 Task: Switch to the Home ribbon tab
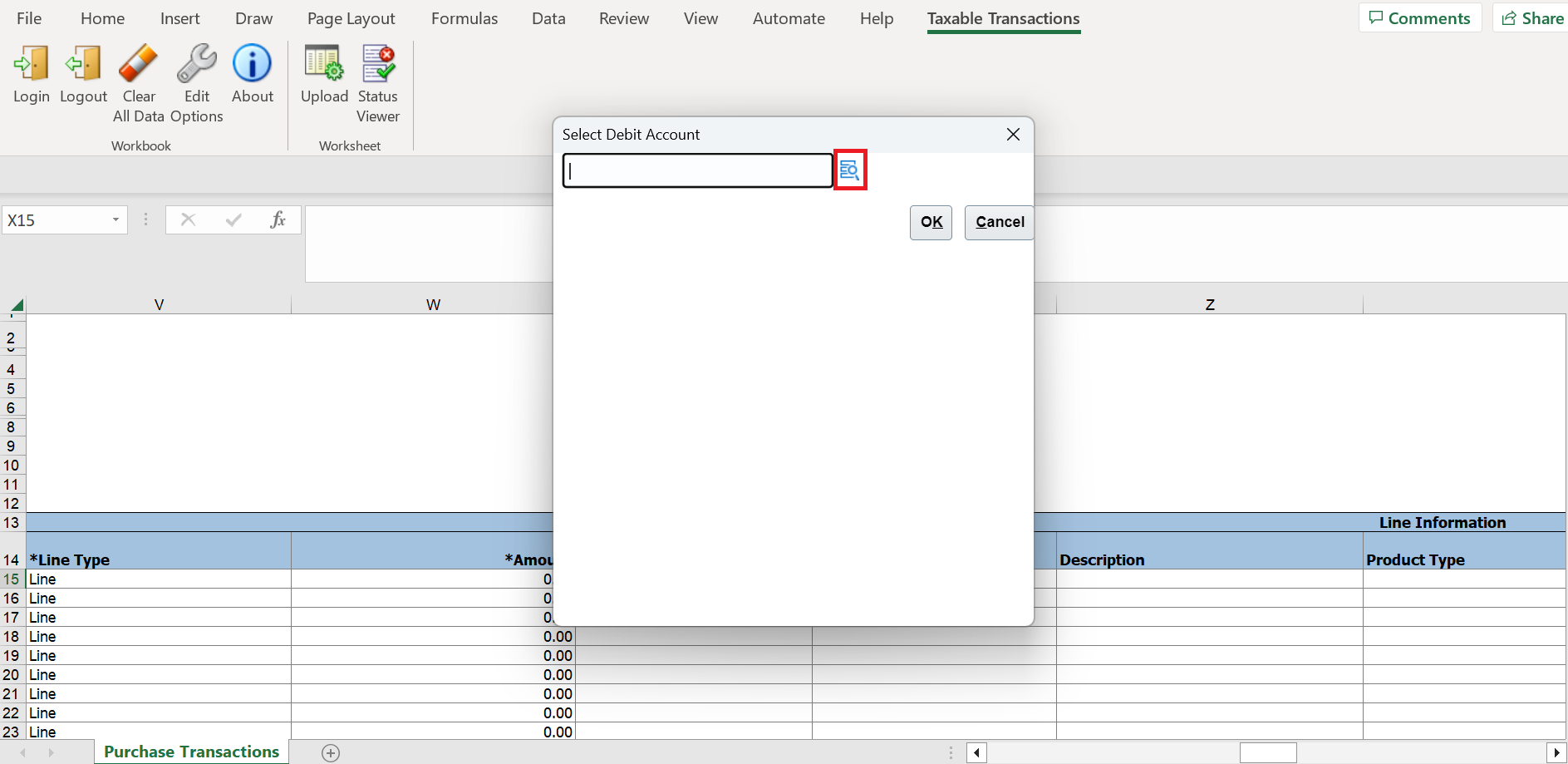102,17
